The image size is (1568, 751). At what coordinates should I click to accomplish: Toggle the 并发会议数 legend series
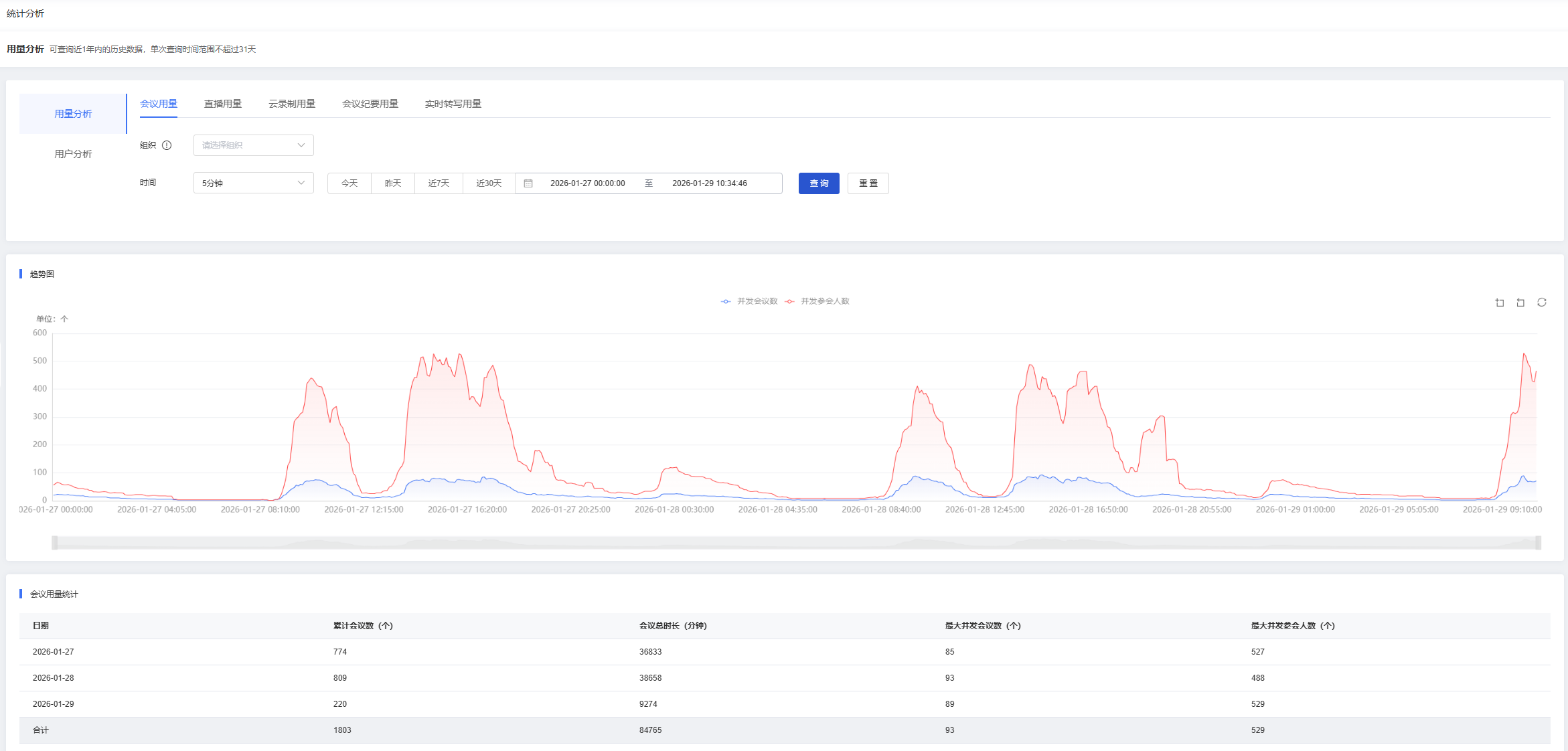coord(750,301)
